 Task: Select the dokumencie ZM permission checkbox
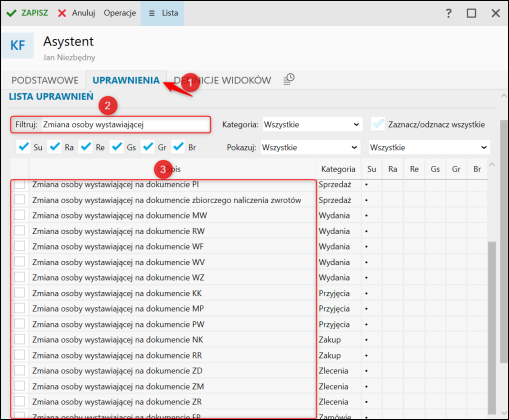pos(20,386)
